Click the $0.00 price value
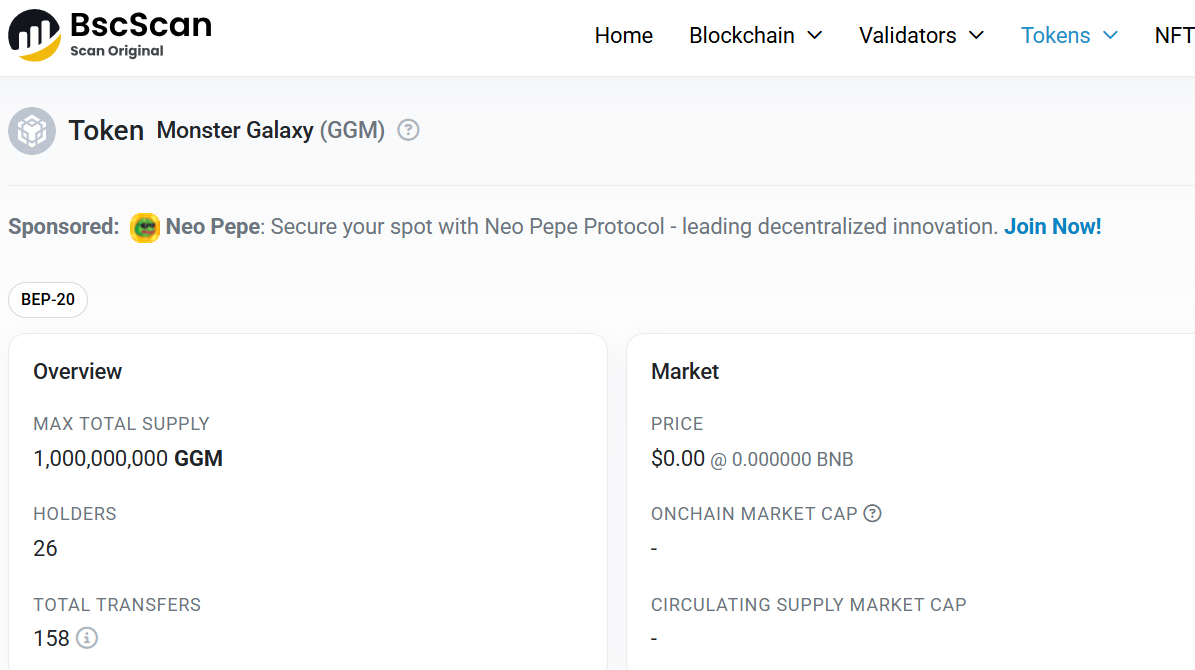 pyautogui.click(x=678, y=459)
